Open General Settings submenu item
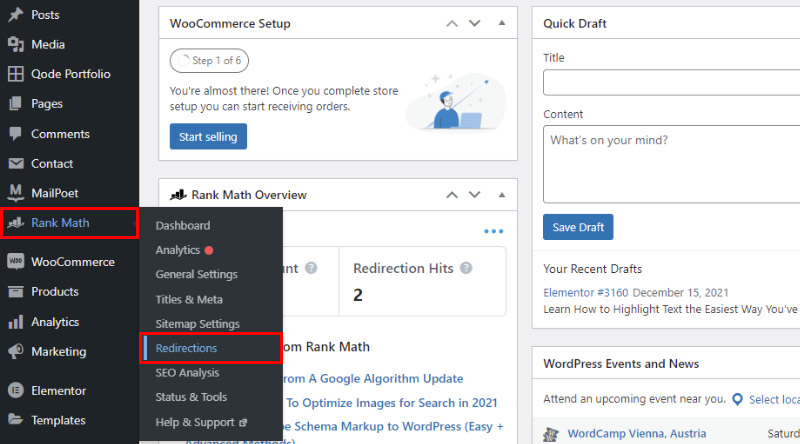 point(196,275)
